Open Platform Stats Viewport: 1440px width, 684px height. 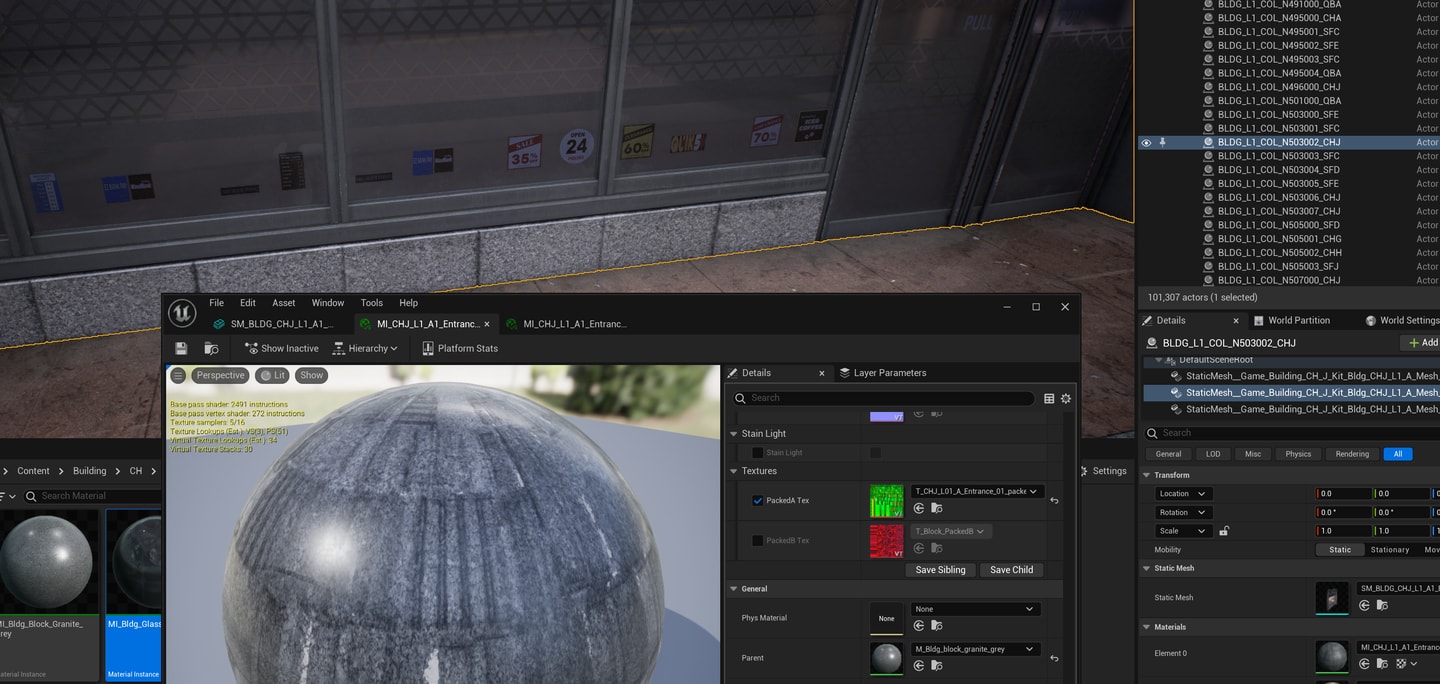click(460, 348)
